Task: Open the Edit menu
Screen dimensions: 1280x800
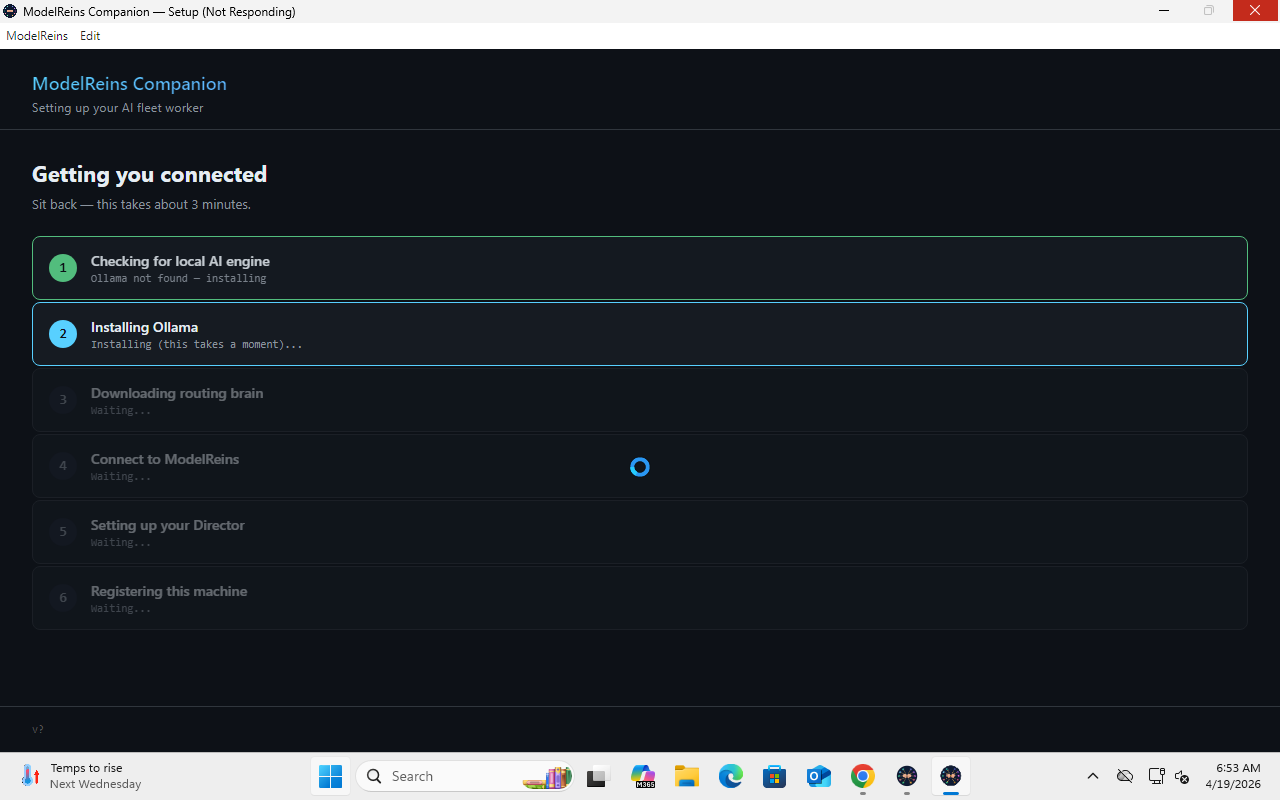Action: coord(90,36)
